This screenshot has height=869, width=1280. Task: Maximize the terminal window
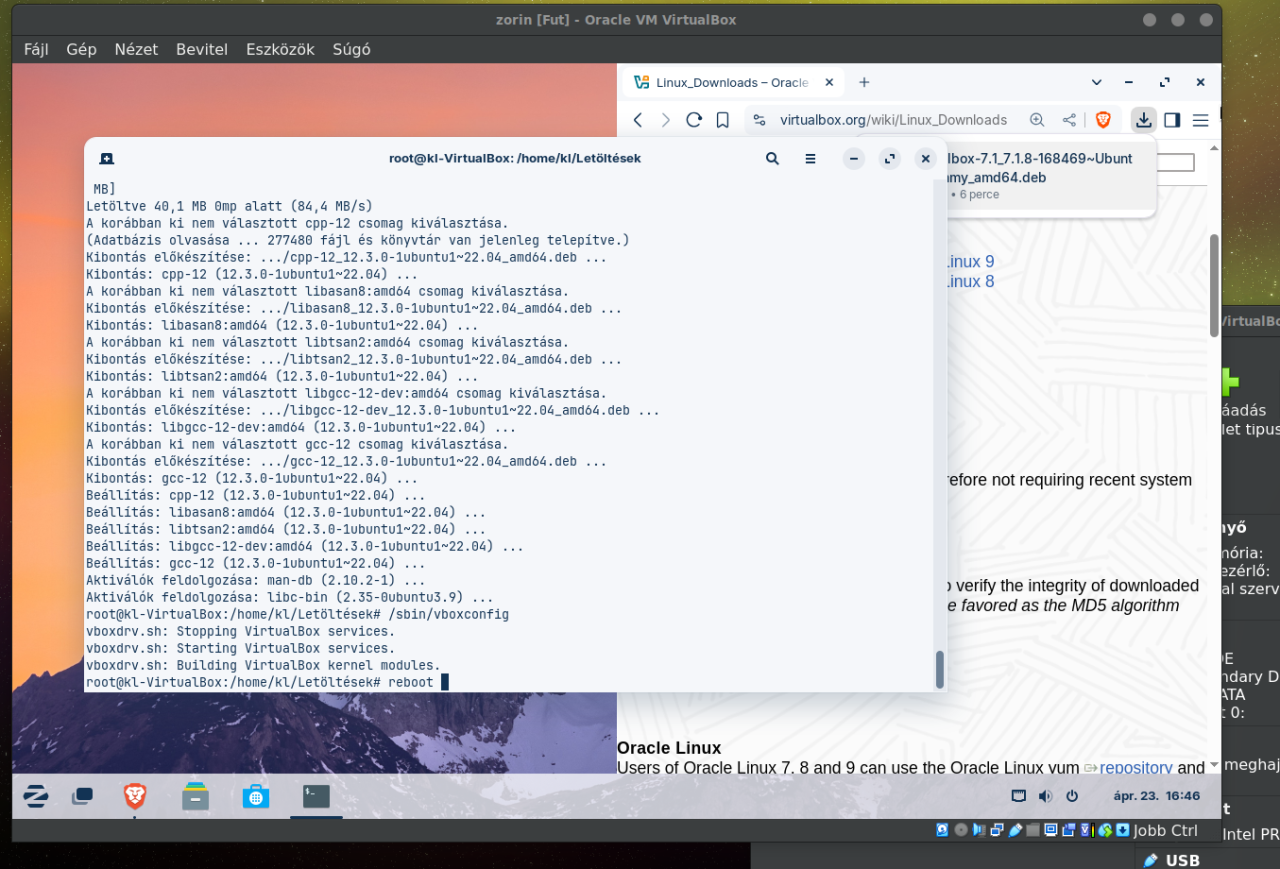889,158
